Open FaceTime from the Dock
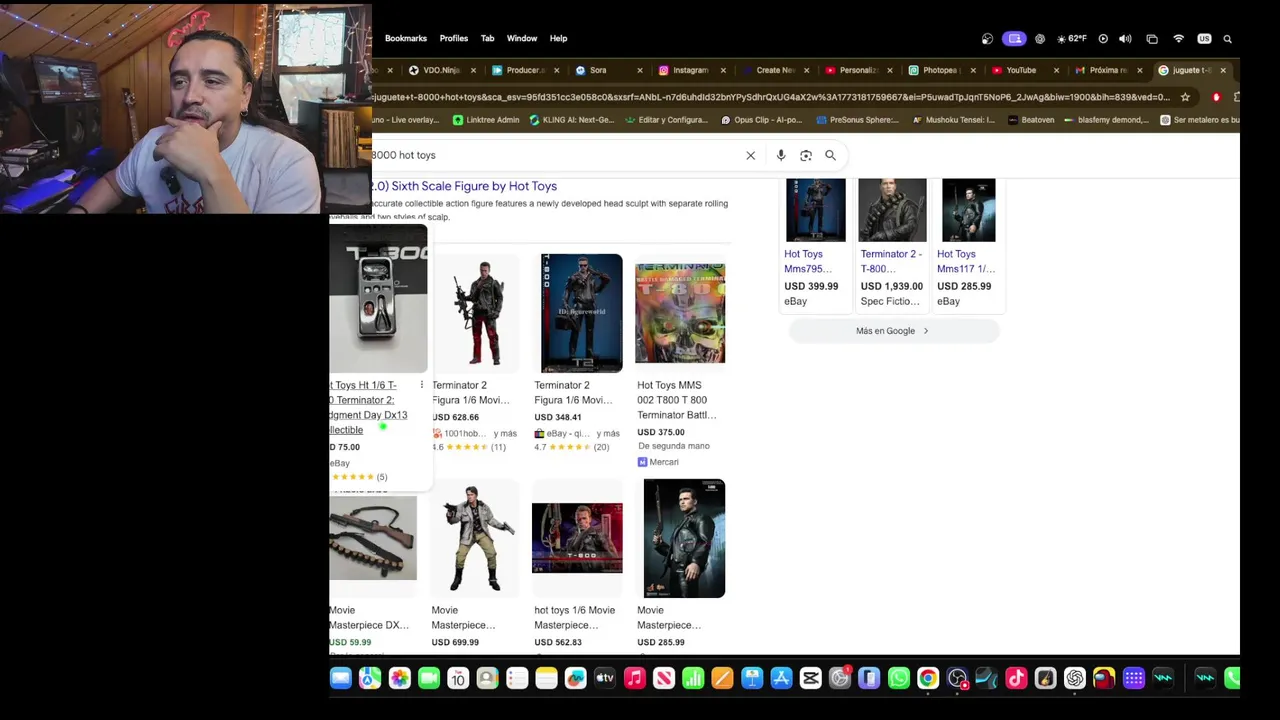The height and width of the screenshot is (720, 1280). [x=429, y=679]
